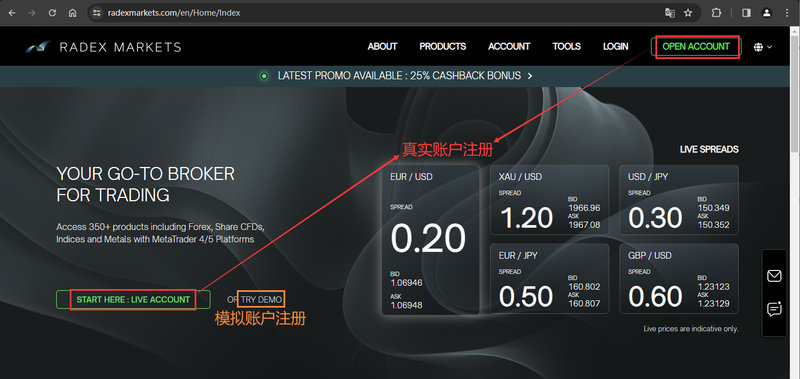Click 'YOUR GO-TO BROKER FOR TRADING' headline
800x379 pixels.
(x=145, y=184)
